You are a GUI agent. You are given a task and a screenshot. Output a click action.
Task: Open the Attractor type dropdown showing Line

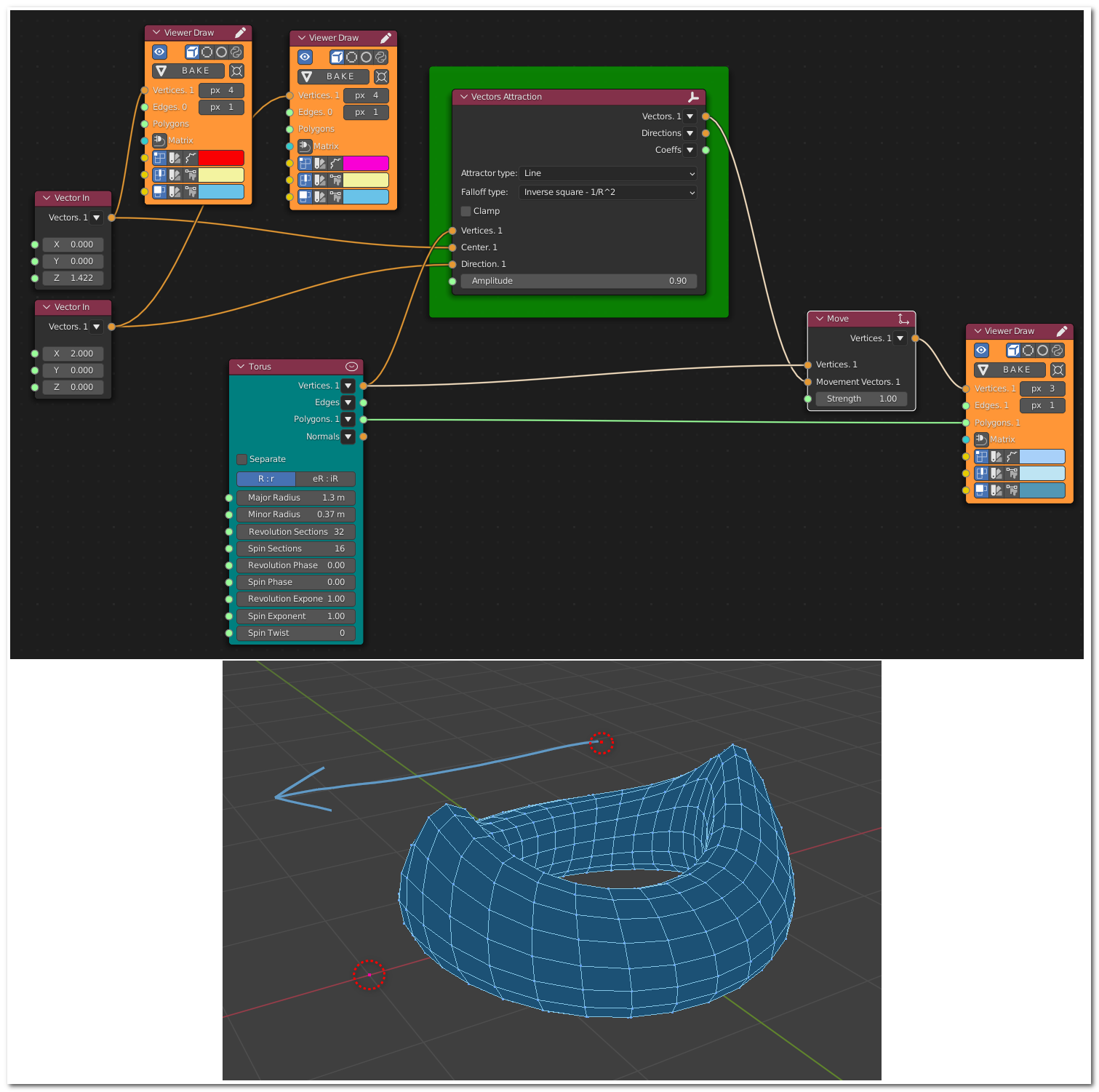[x=608, y=173]
